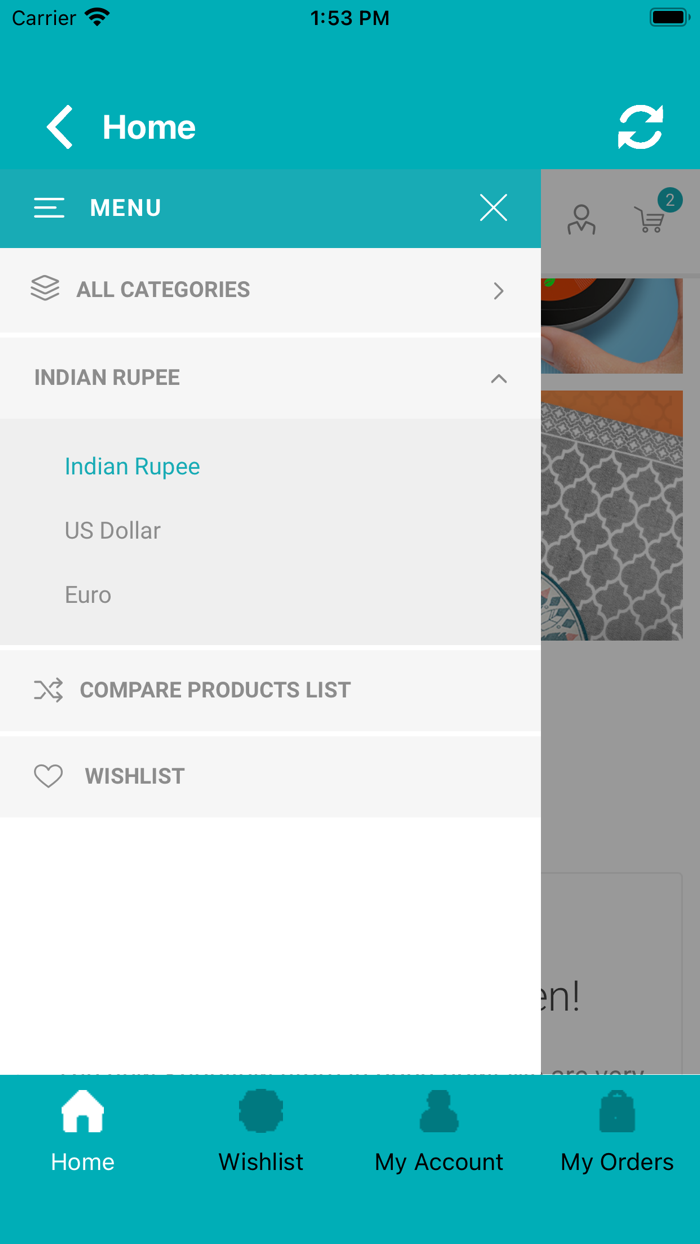
Task: Tap the stacked layers categories icon
Action: (45, 289)
